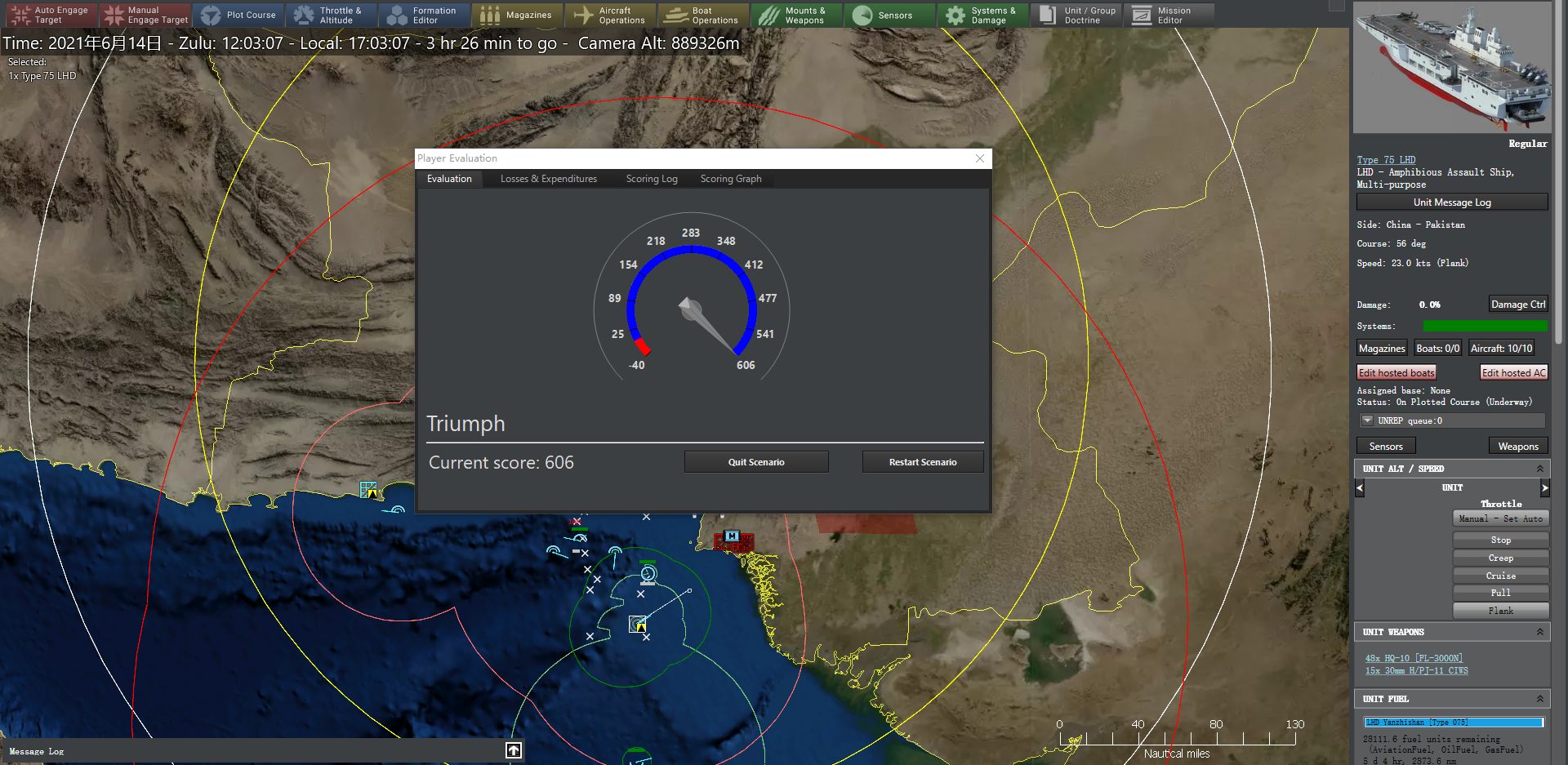The height and width of the screenshot is (765, 1568).
Task: Expand the UNREP queue dropdown
Action: click(x=1367, y=420)
